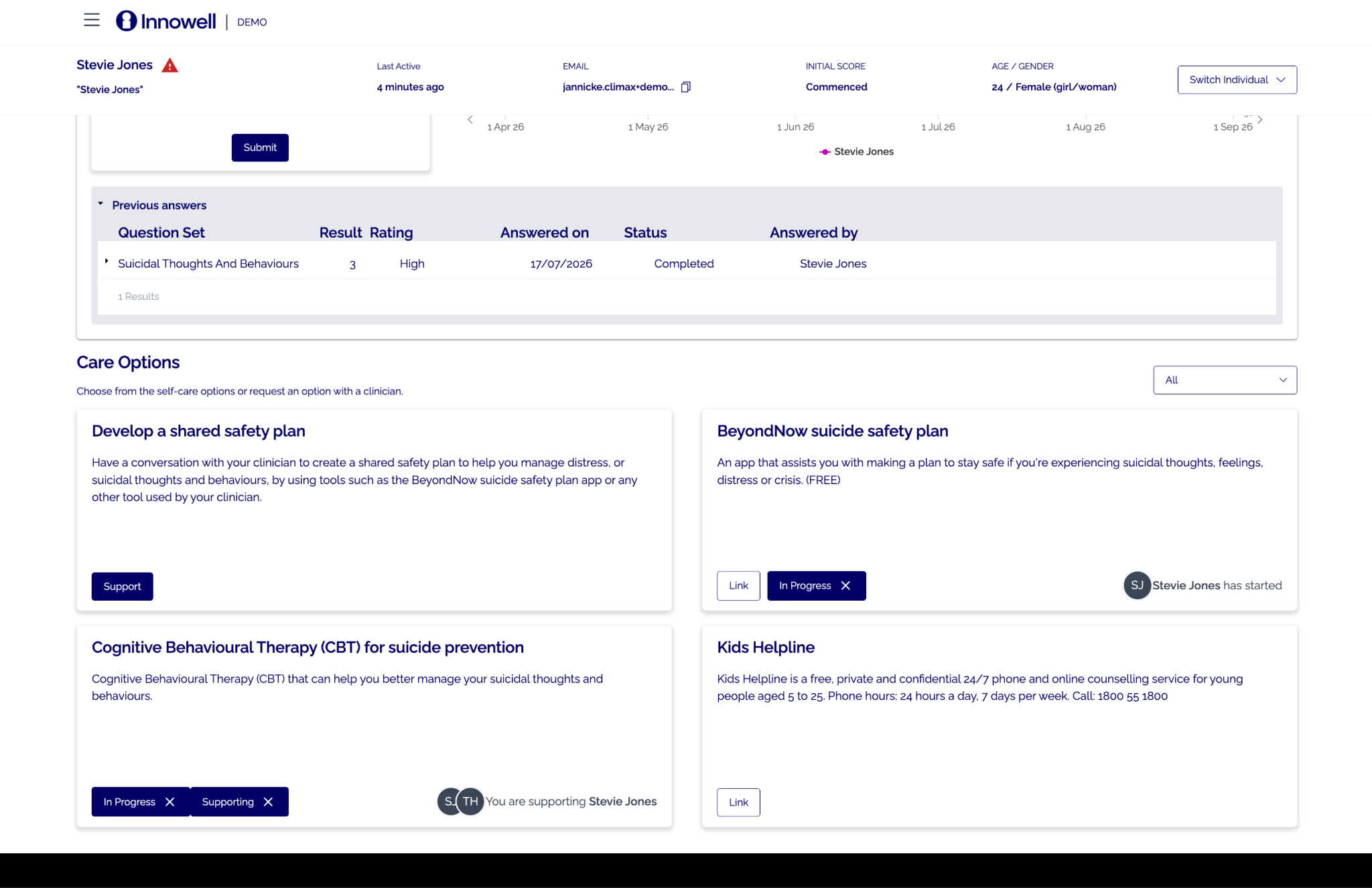This screenshot has height=888, width=1372.
Task: Click the Innowell logo
Action: click(166, 21)
